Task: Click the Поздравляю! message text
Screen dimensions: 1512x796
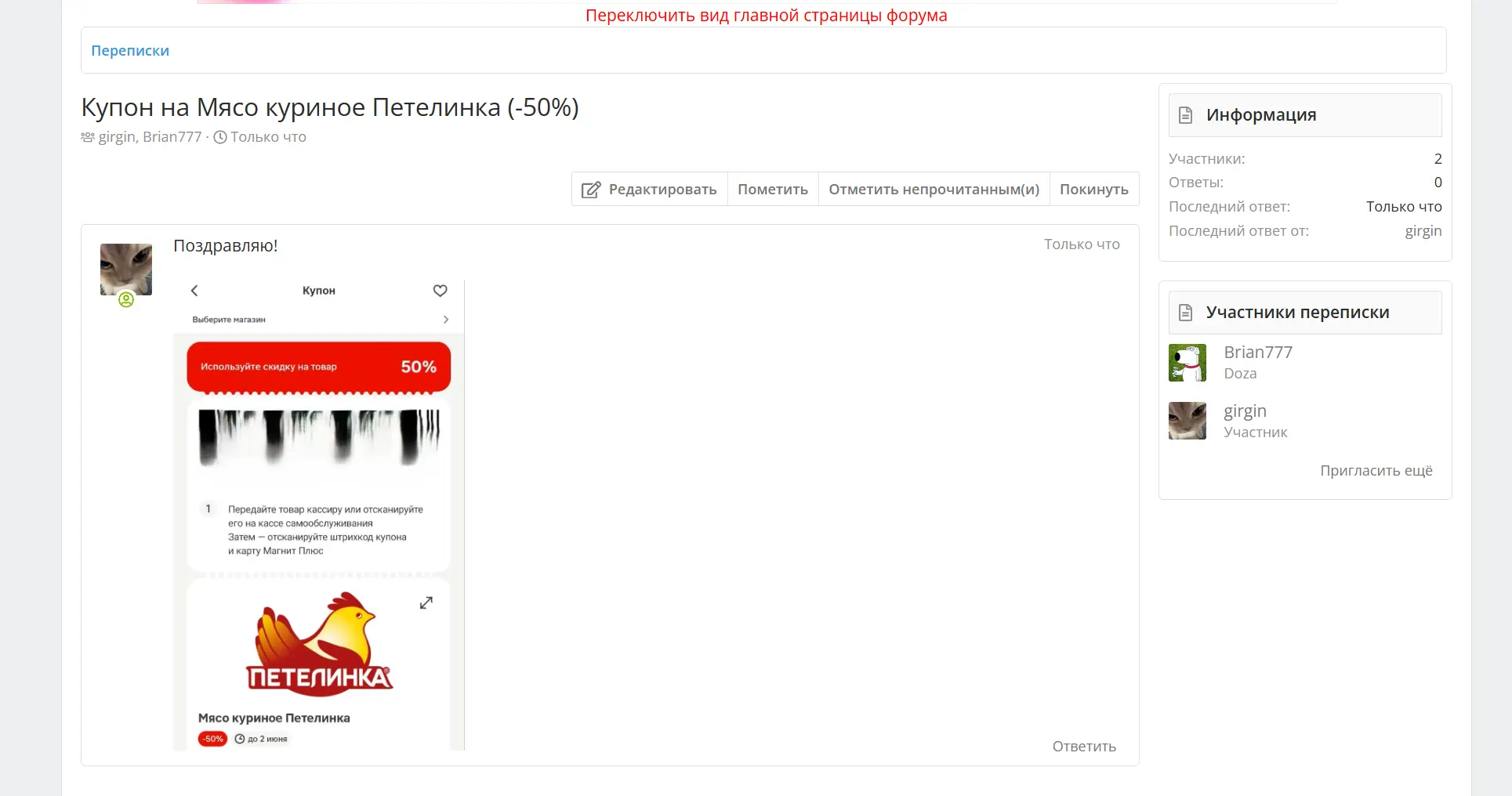Action: point(226,246)
